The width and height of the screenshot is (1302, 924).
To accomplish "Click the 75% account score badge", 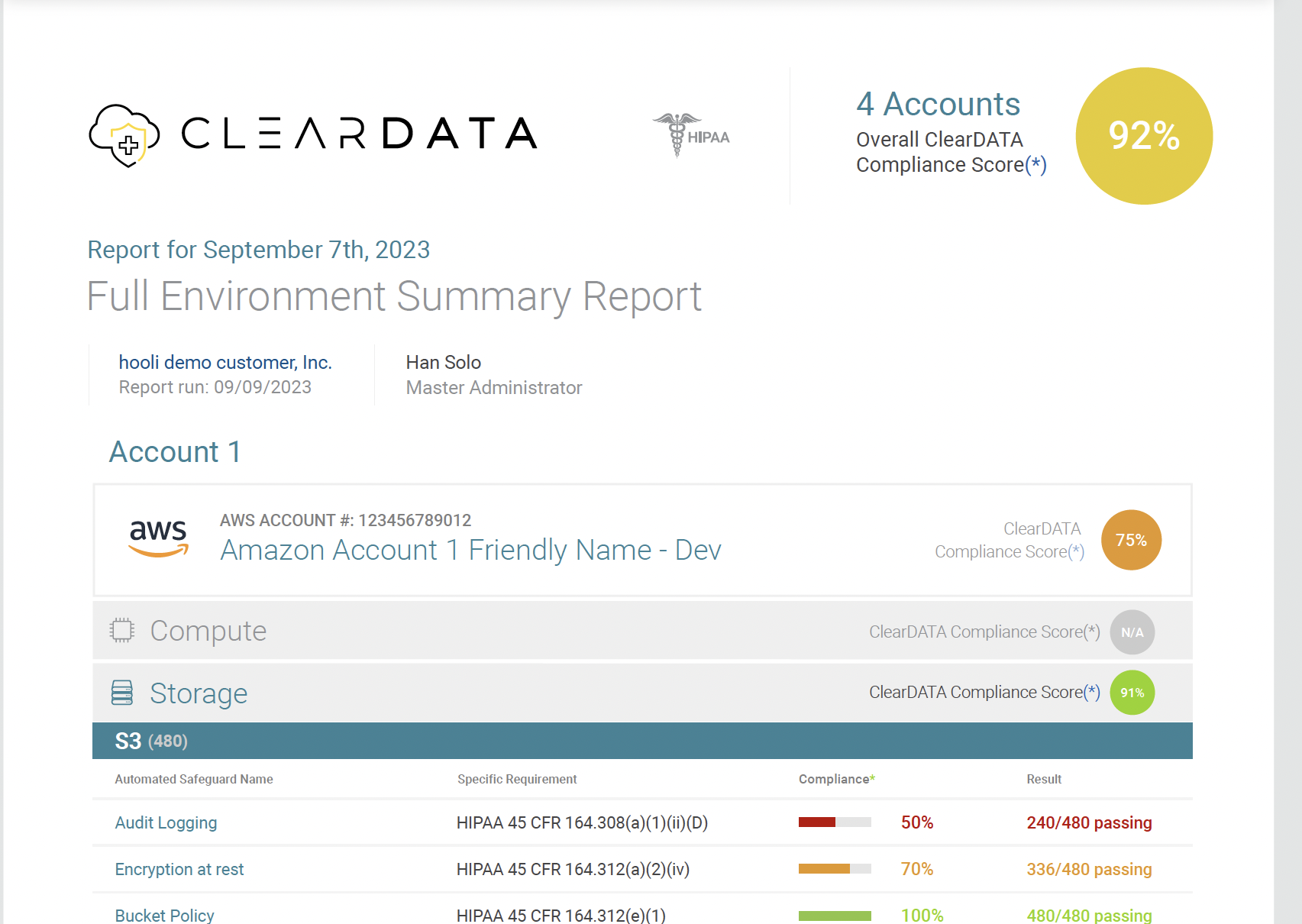I will [1131, 540].
